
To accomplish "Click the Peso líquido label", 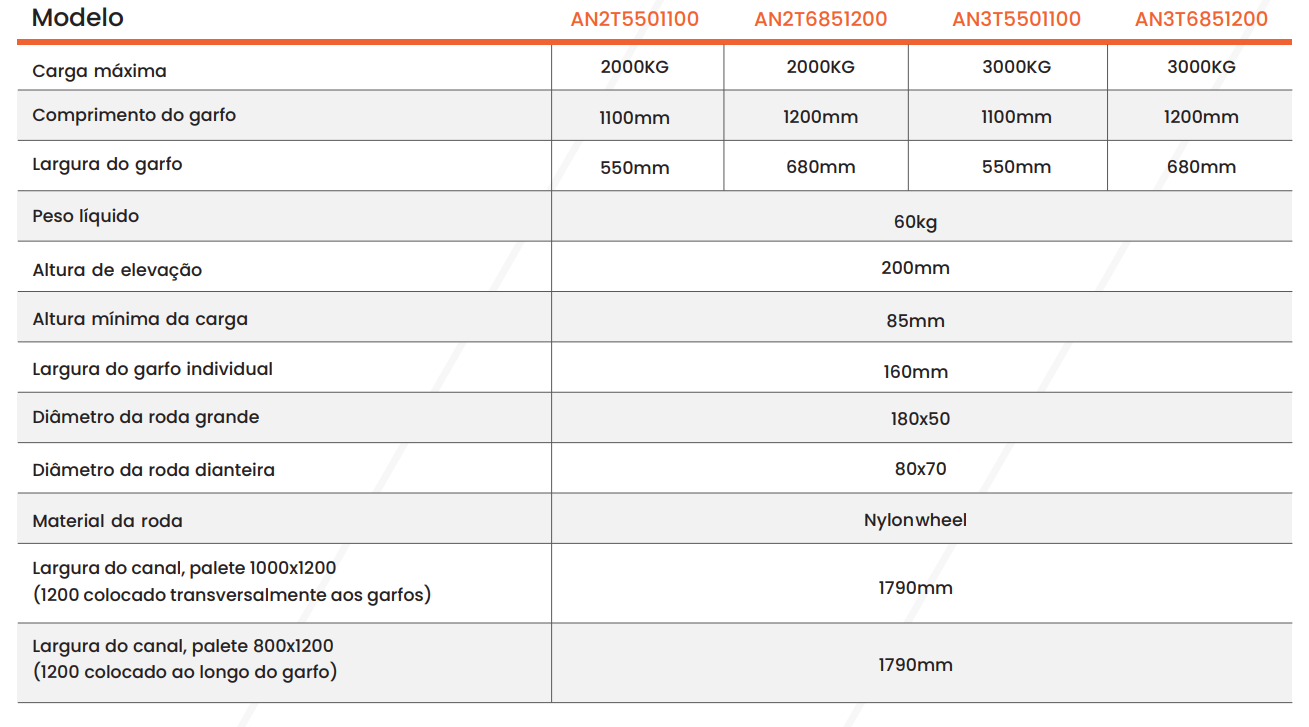I will (85, 216).
